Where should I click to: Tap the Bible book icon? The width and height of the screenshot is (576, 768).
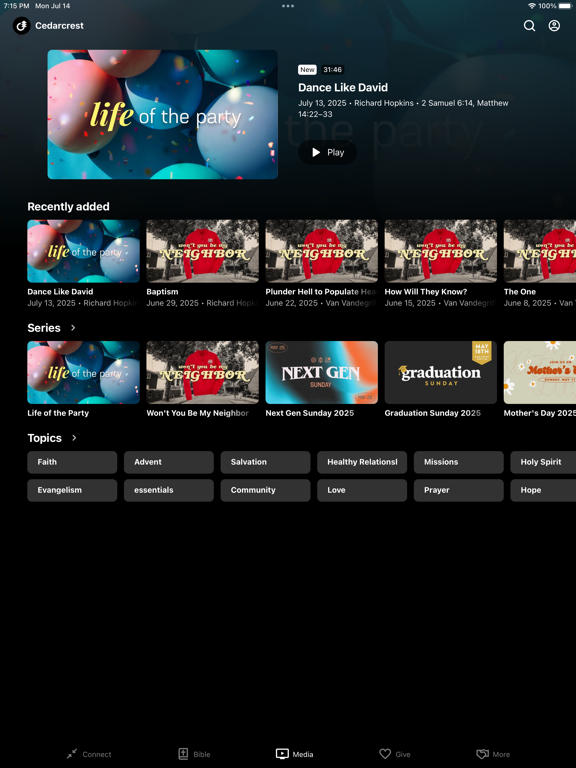tap(183, 753)
